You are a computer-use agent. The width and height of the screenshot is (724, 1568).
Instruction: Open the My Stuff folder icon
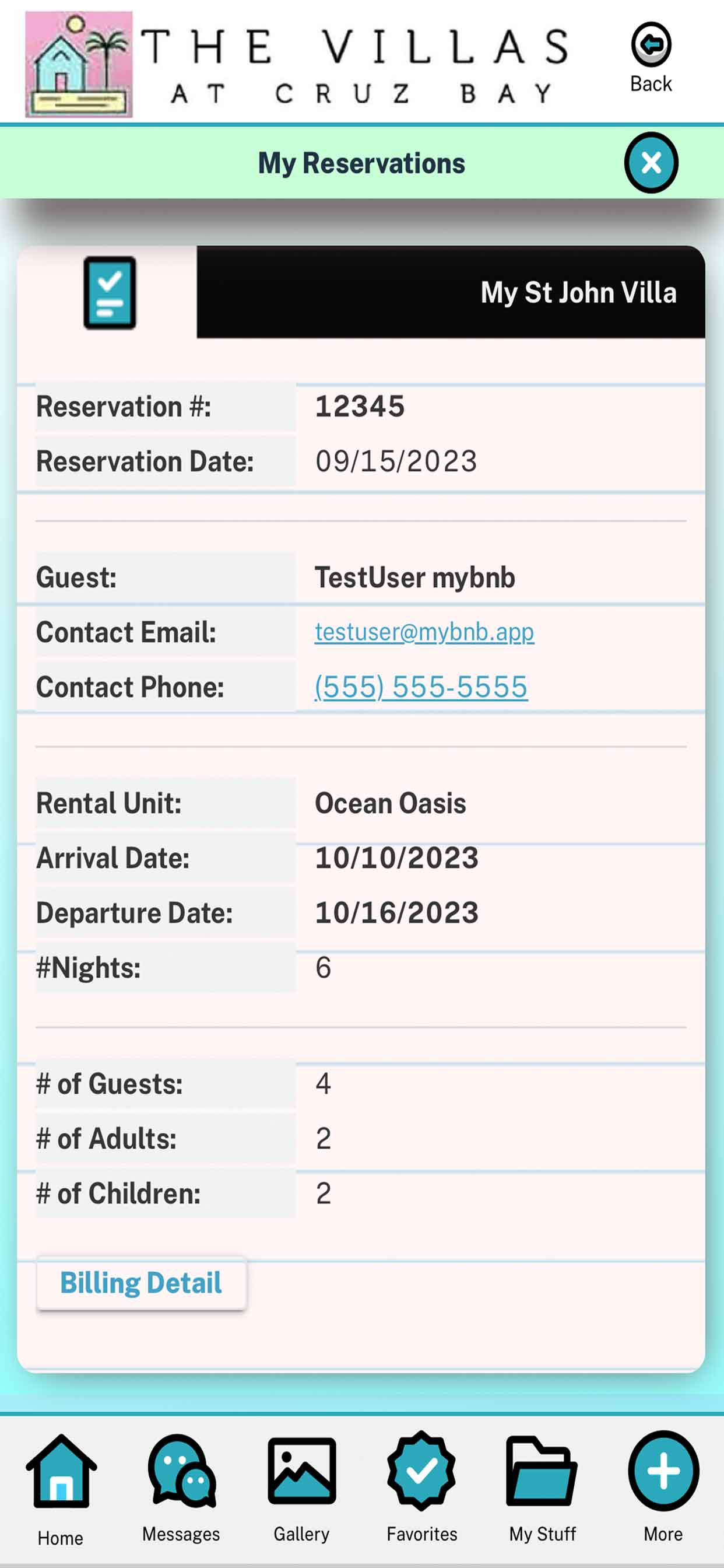pos(542,1471)
